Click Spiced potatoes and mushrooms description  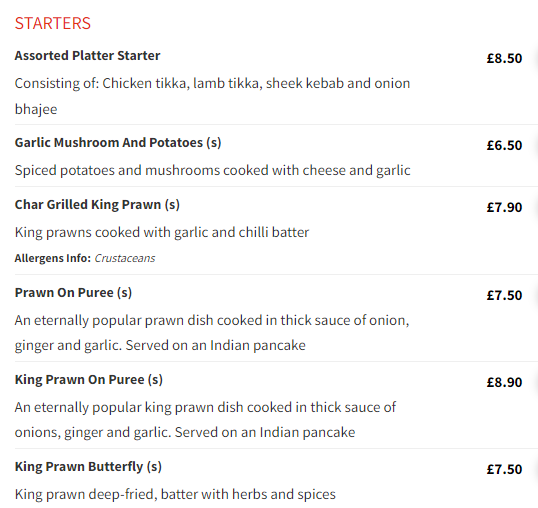pos(212,170)
